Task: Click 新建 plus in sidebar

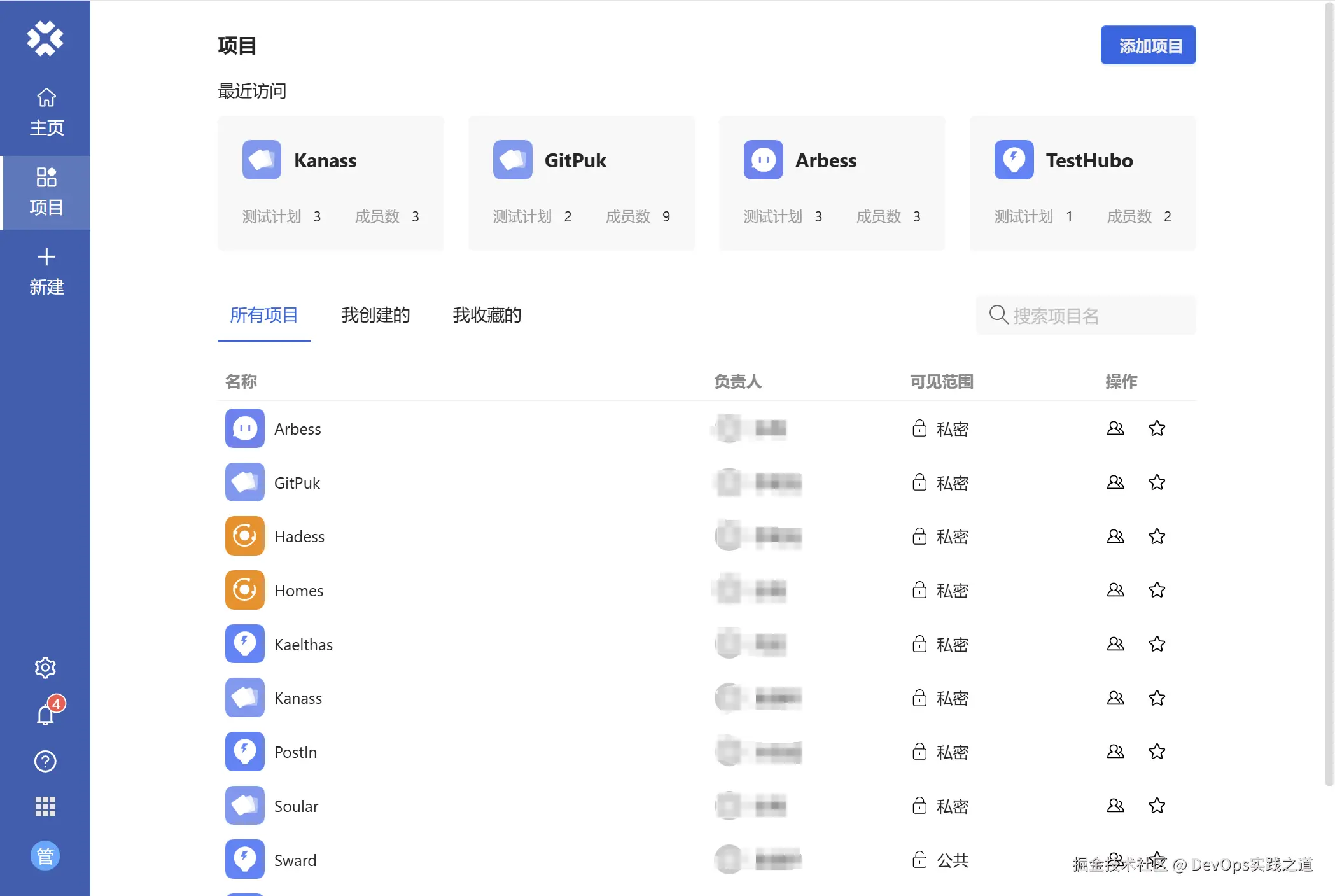Action: tap(46, 271)
